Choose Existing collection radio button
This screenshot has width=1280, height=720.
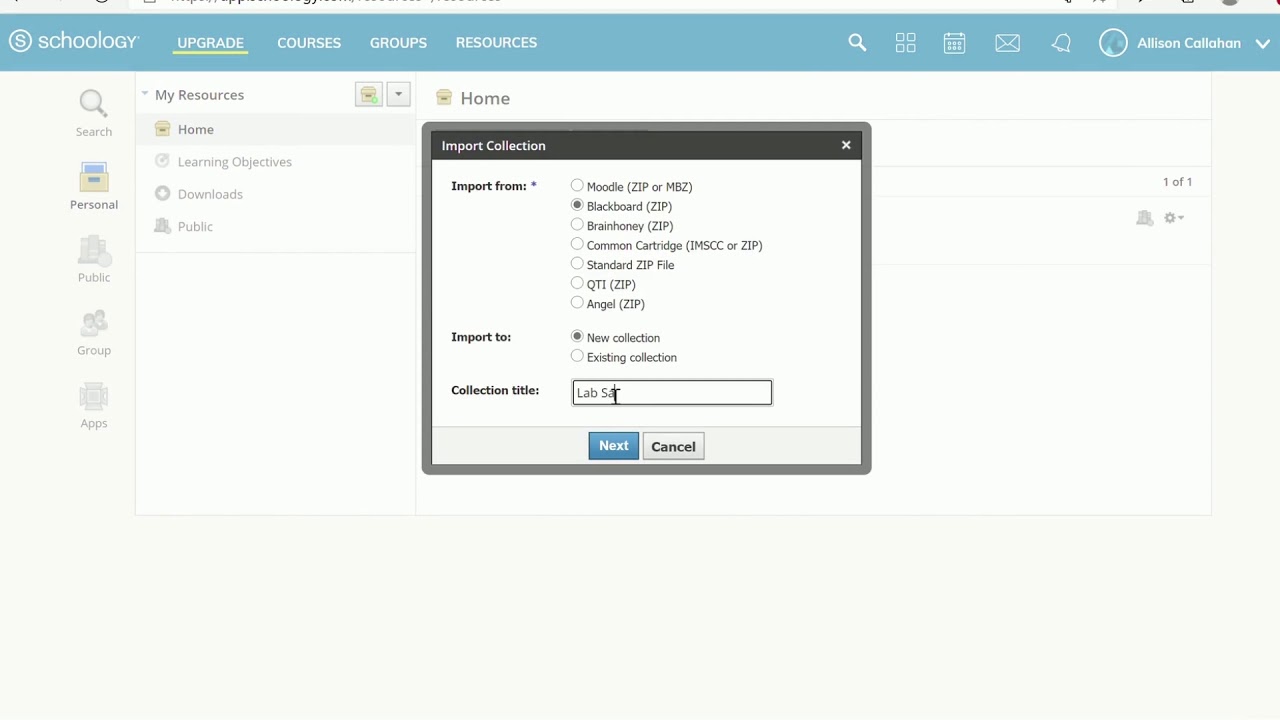[x=577, y=356]
